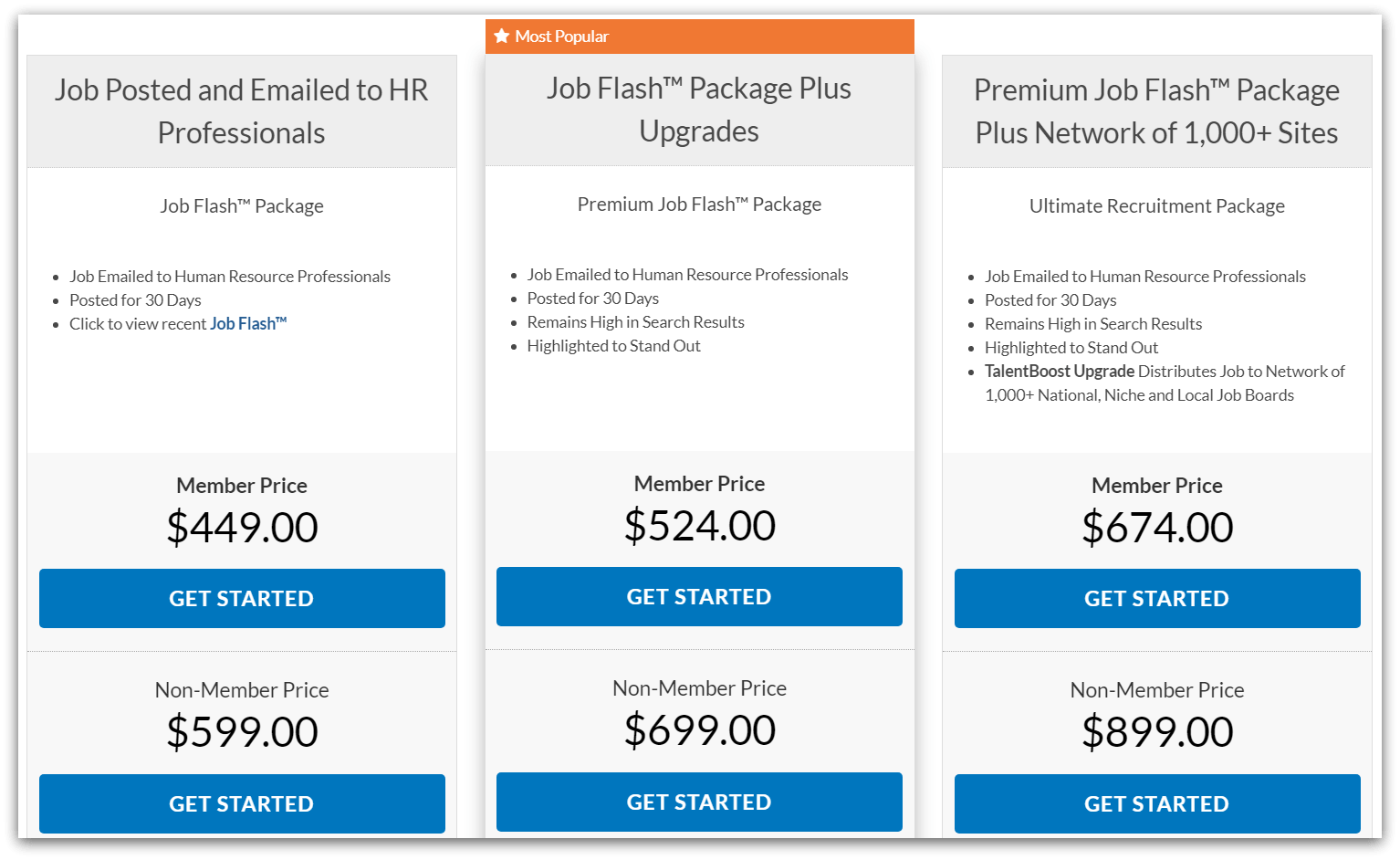Select the Job Flash™ Package subtitle

(241, 205)
